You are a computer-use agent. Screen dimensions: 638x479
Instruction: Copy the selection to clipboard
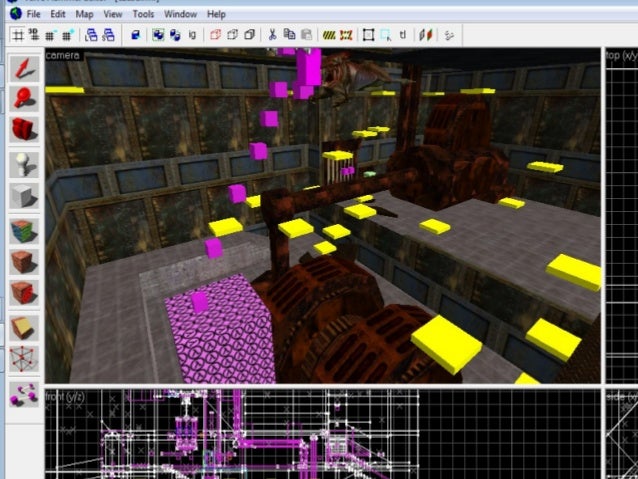[289, 35]
